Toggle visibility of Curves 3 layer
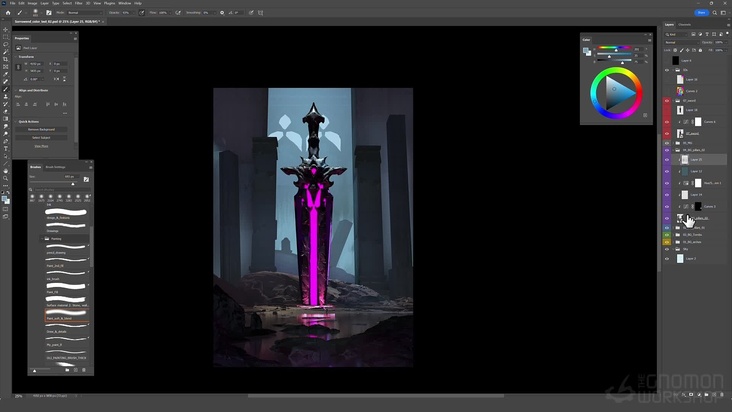 pyautogui.click(x=667, y=206)
